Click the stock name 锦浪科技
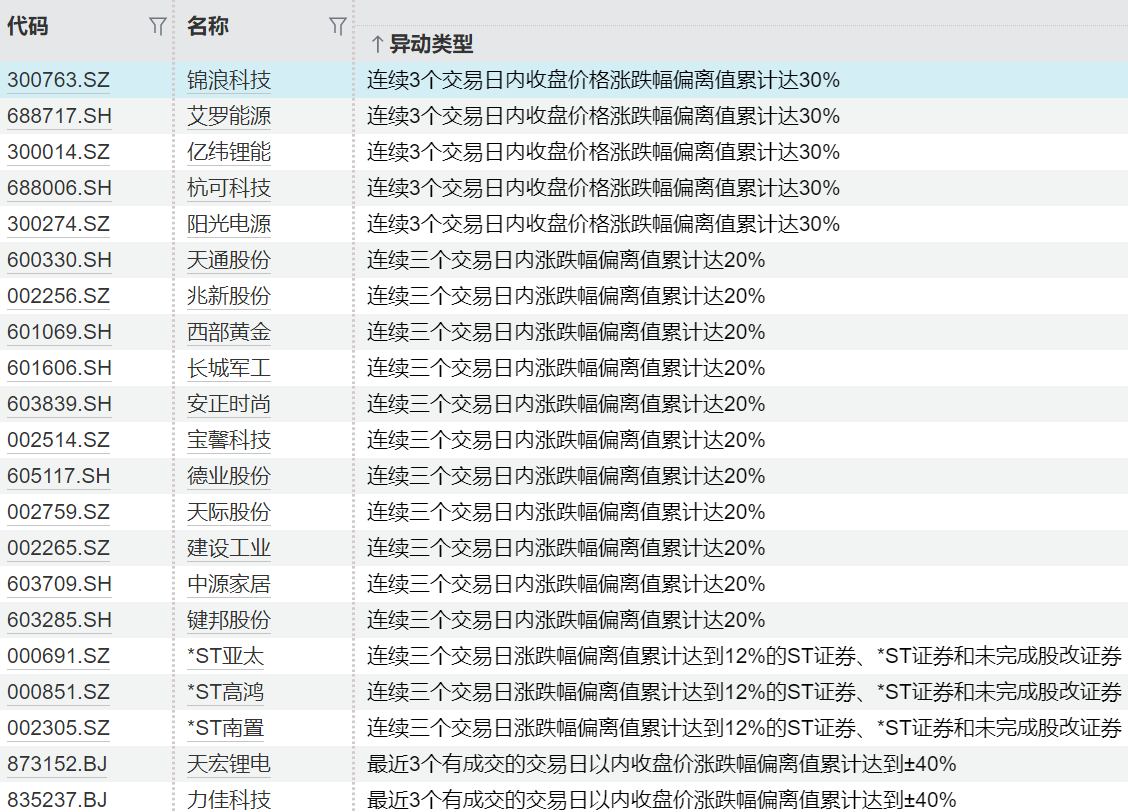The width and height of the screenshot is (1128, 812). (229, 80)
